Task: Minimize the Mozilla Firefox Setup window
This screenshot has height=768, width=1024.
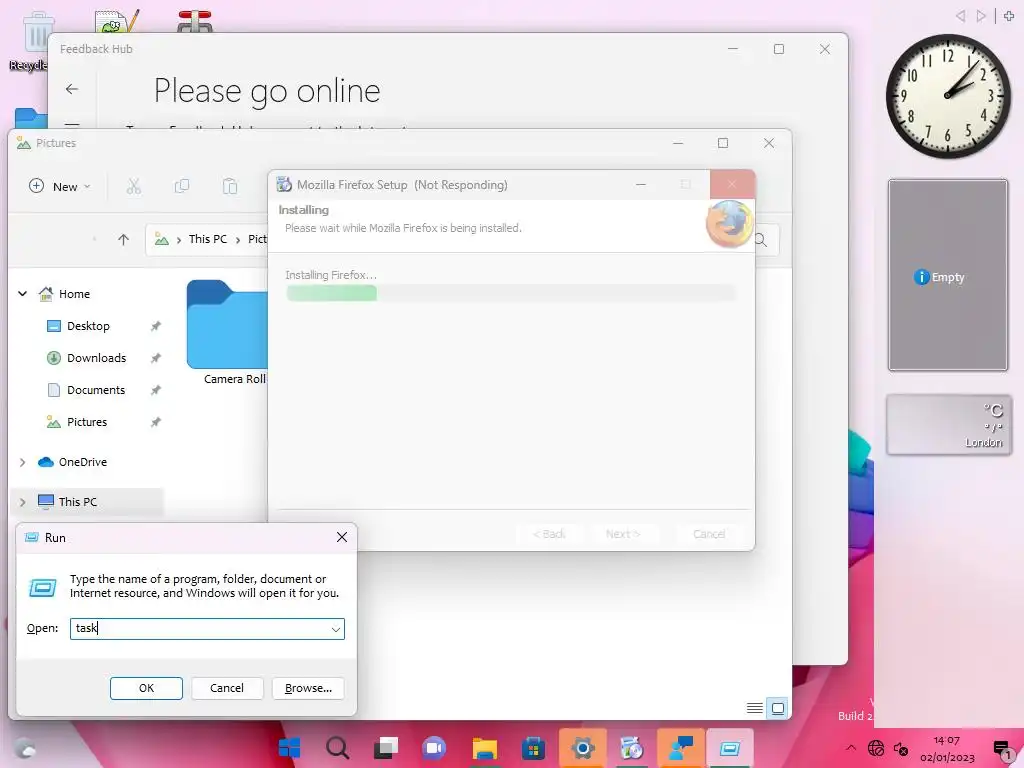Action: [641, 185]
